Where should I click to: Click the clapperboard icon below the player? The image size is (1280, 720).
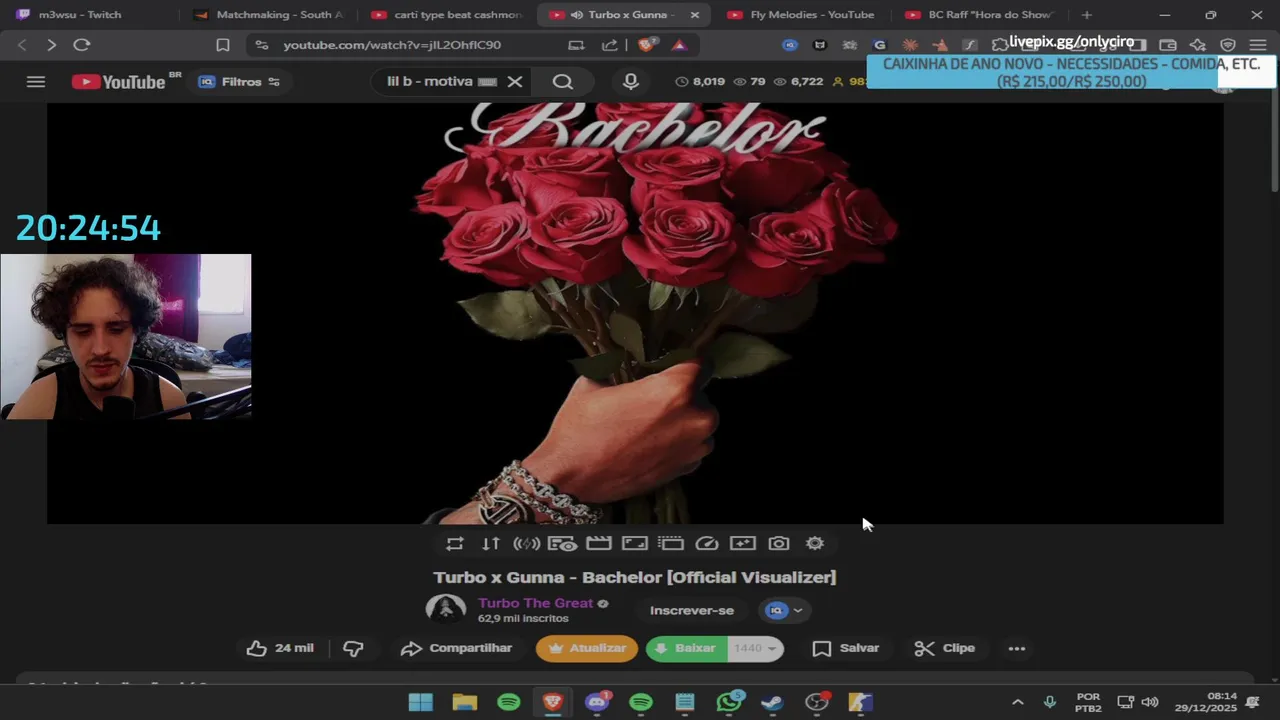point(599,543)
